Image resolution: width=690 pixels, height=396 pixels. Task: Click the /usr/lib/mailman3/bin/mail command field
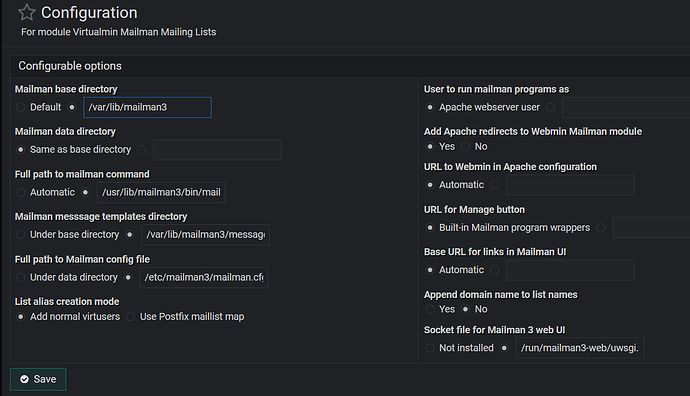tap(161, 192)
